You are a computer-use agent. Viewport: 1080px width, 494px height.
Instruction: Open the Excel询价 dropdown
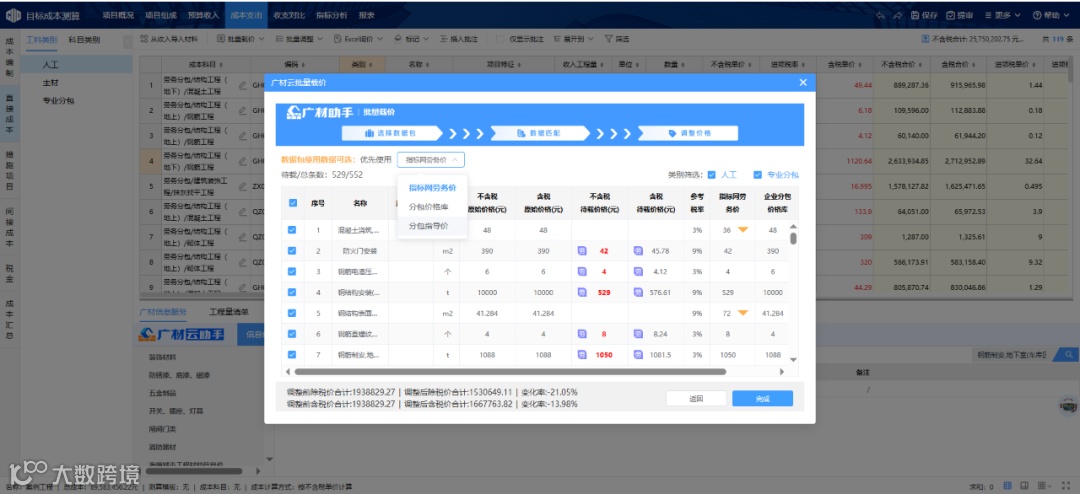[x=359, y=39]
